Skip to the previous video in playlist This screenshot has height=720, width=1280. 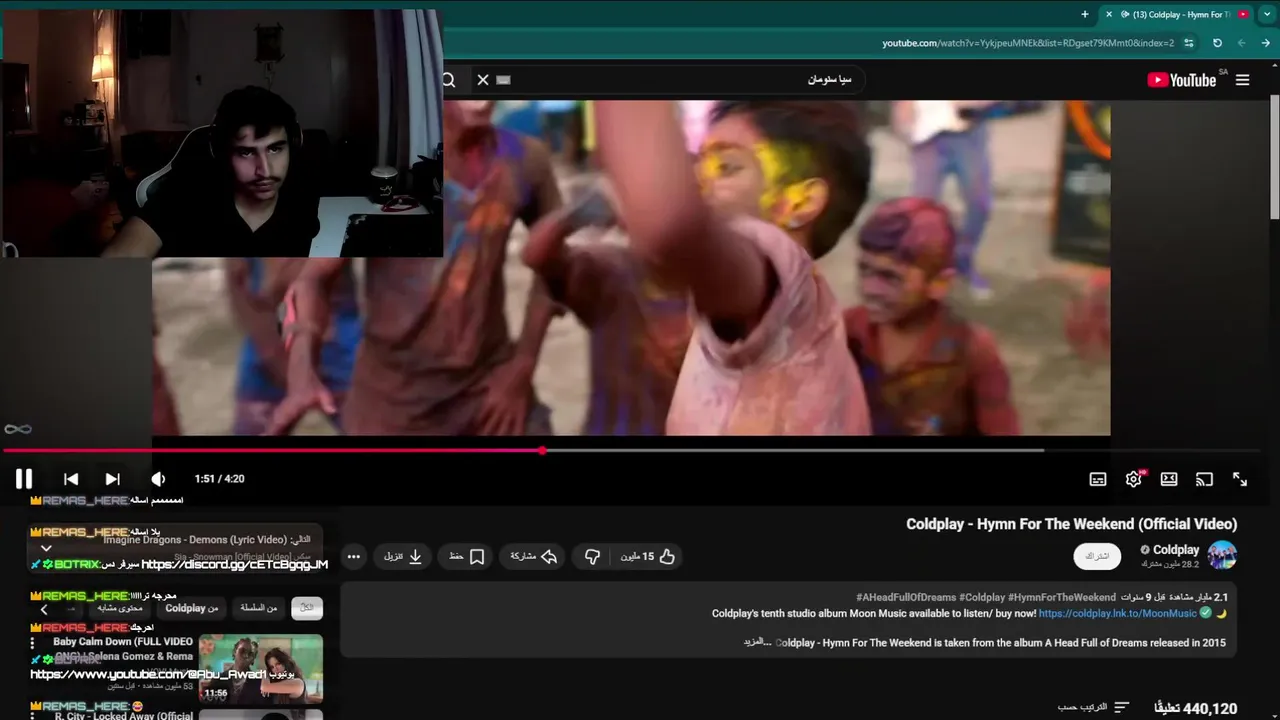click(x=71, y=479)
